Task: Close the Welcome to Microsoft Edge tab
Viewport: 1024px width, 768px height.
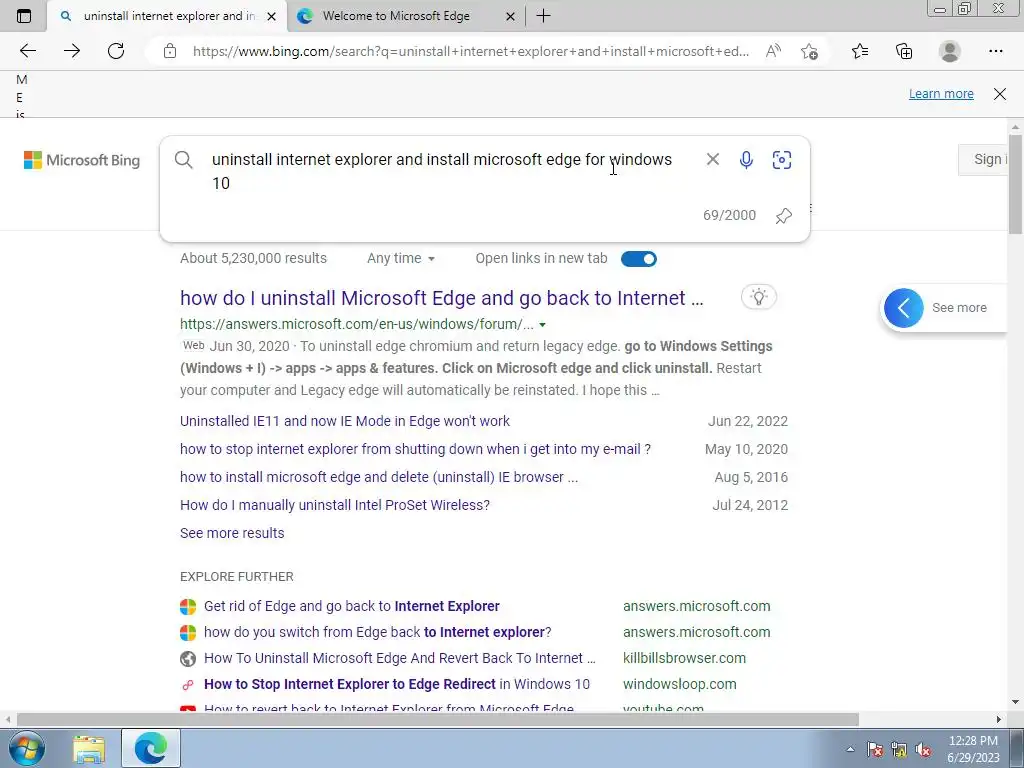Action: (x=511, y=16)
